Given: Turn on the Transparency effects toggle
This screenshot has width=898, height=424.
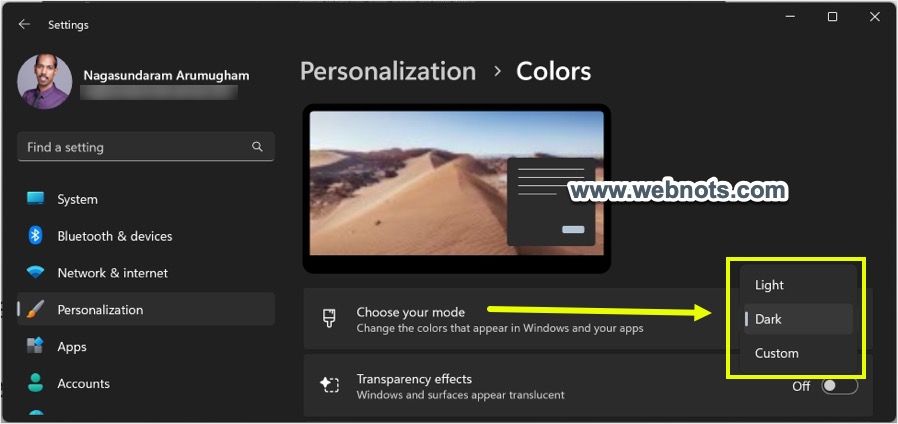Looking at the screenshot, I should [840, 386].
